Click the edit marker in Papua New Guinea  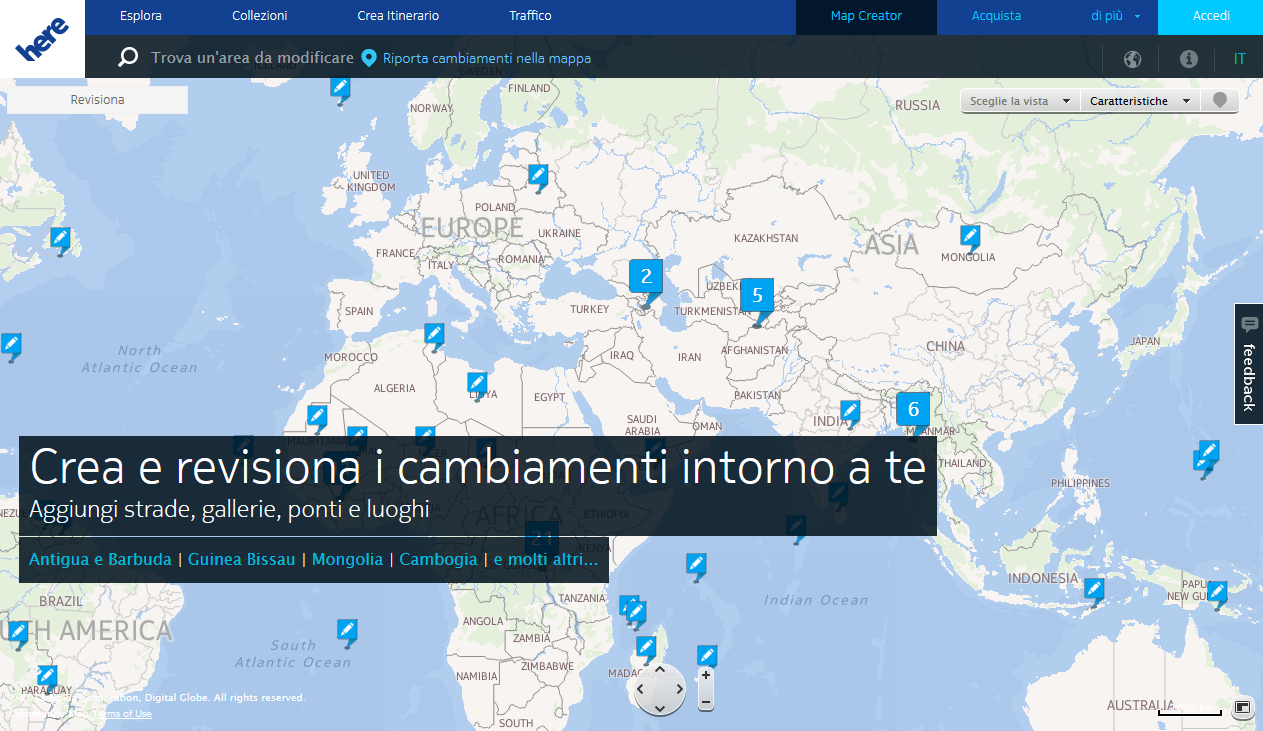coord(1217,593)
